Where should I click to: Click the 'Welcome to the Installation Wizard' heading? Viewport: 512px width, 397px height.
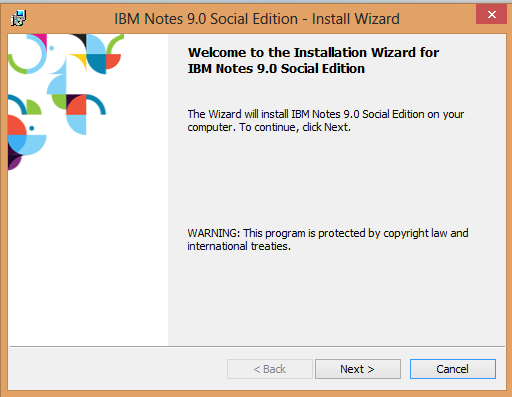(313, 60)
